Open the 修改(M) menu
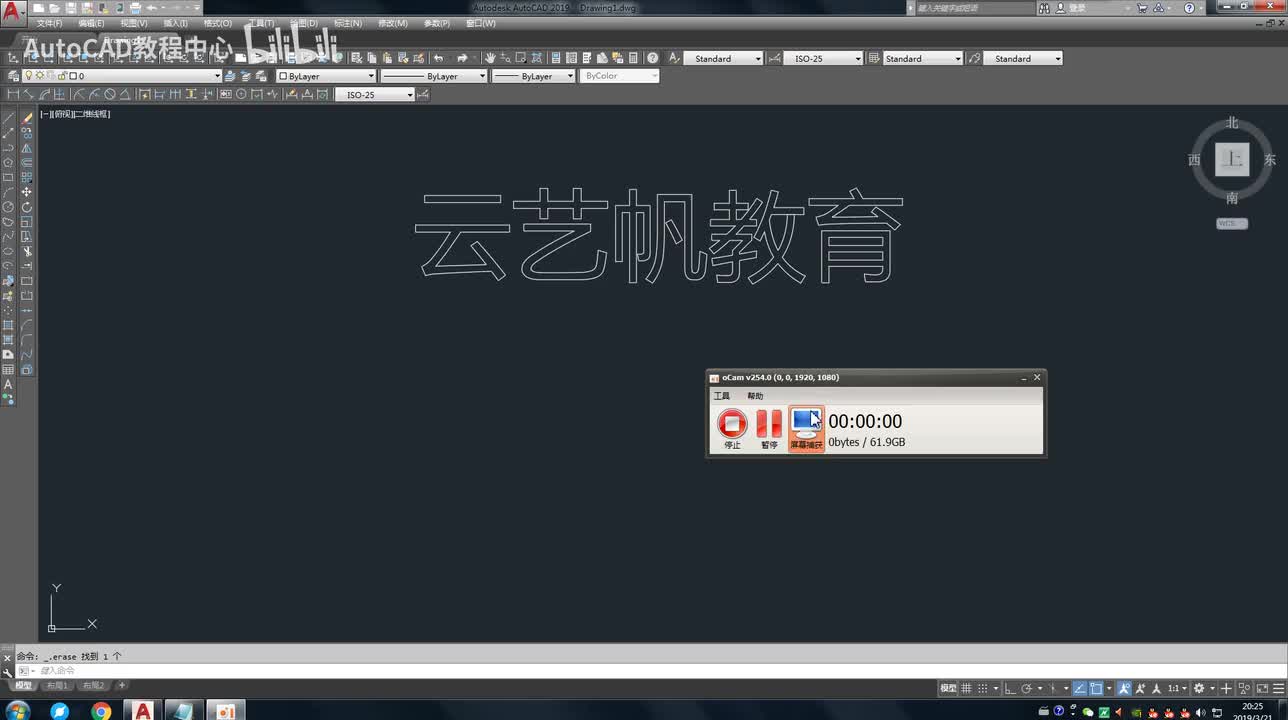The image size is (1288, 720). coord(393,23)
